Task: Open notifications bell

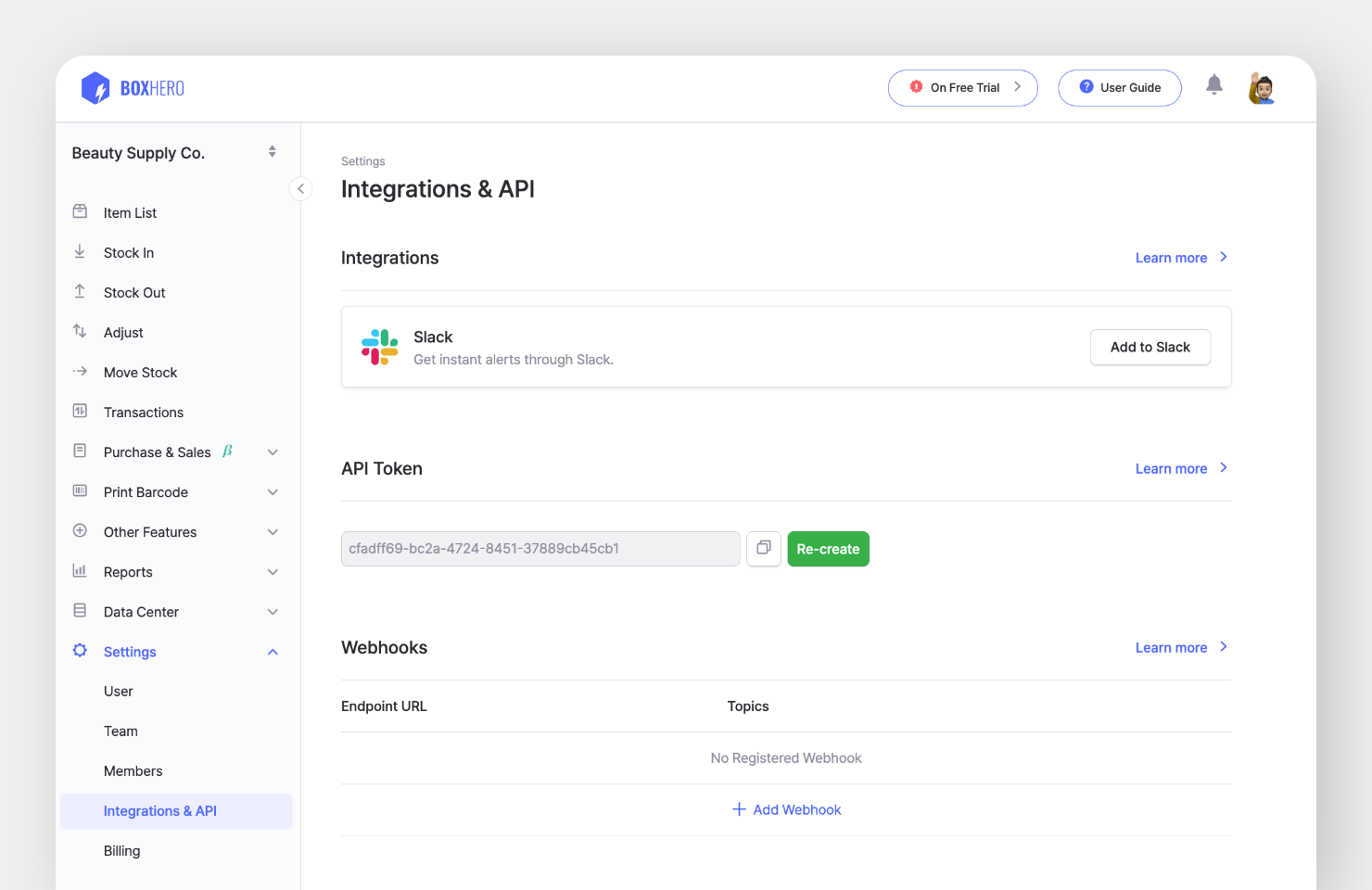Action: [1213, 85]
